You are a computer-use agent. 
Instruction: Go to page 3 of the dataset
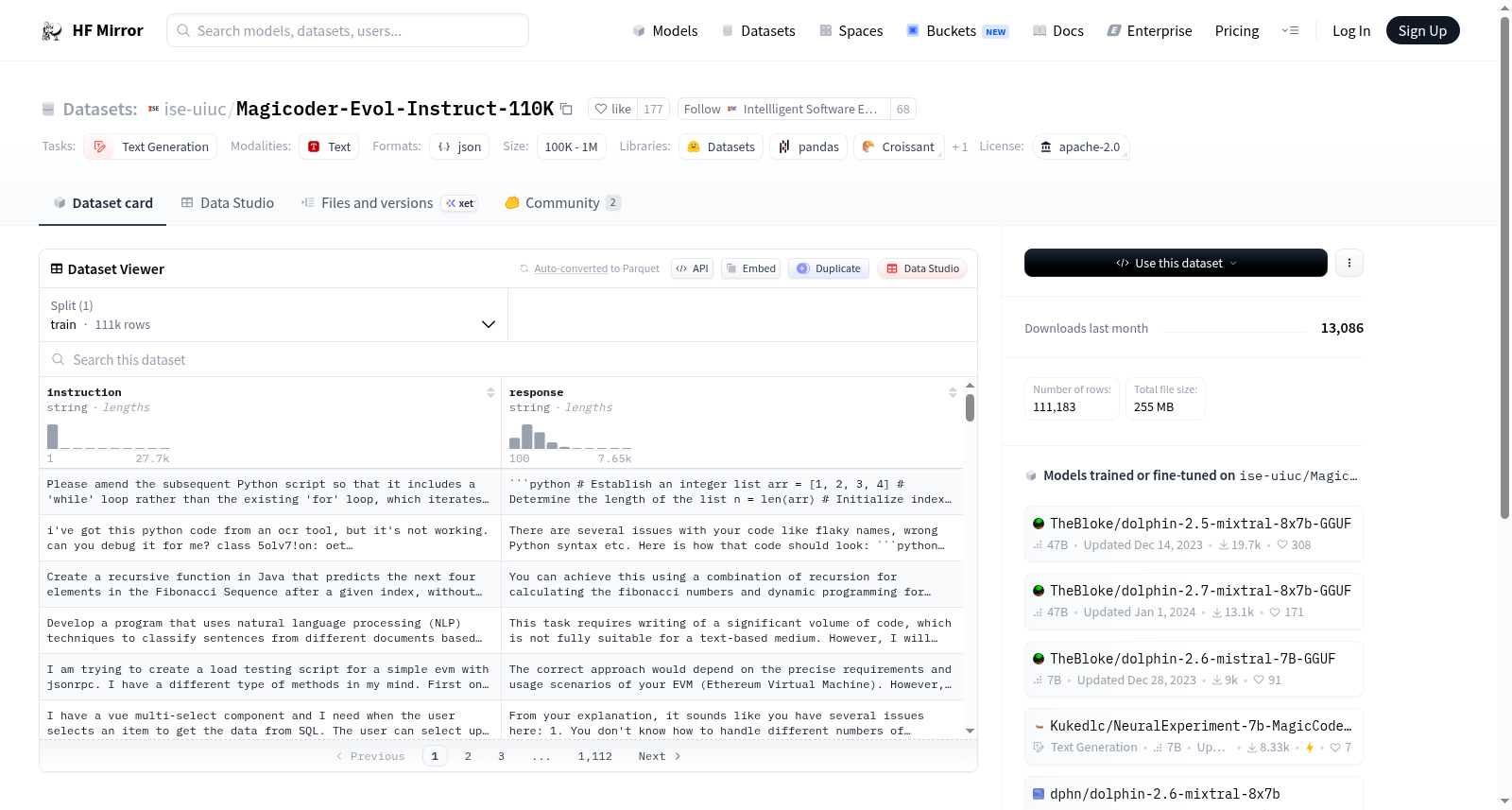click(x=501, y=756)
